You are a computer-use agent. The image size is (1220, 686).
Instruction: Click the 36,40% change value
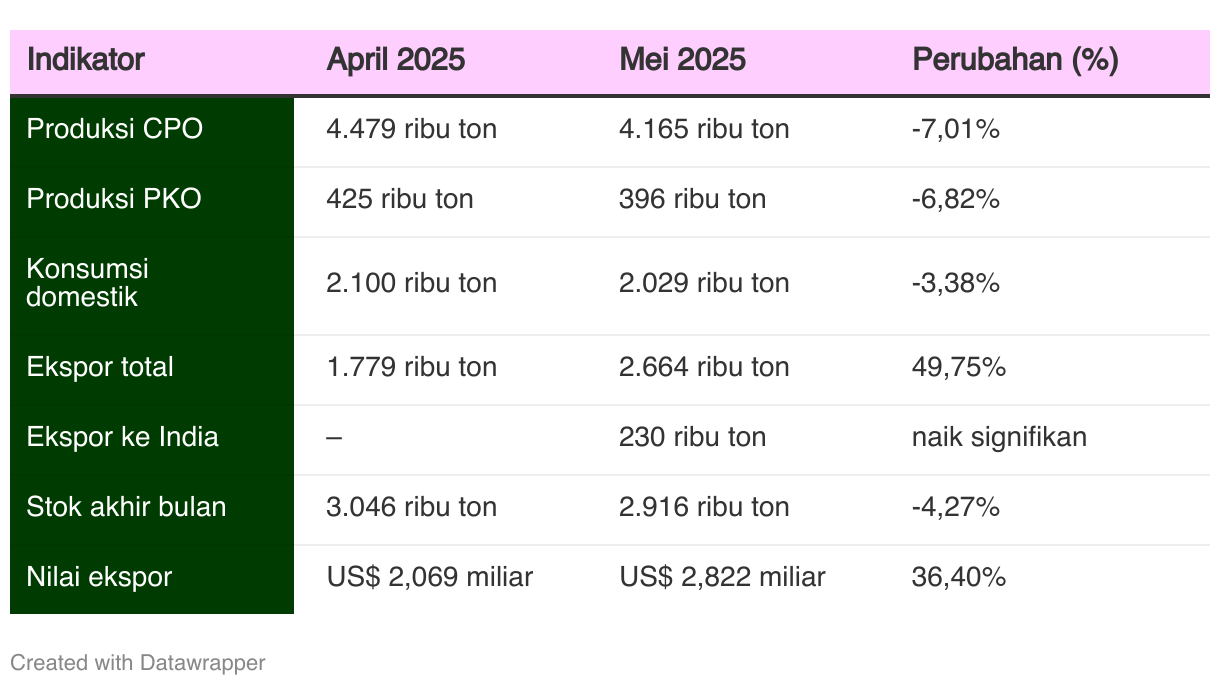[x=959, y=577]
